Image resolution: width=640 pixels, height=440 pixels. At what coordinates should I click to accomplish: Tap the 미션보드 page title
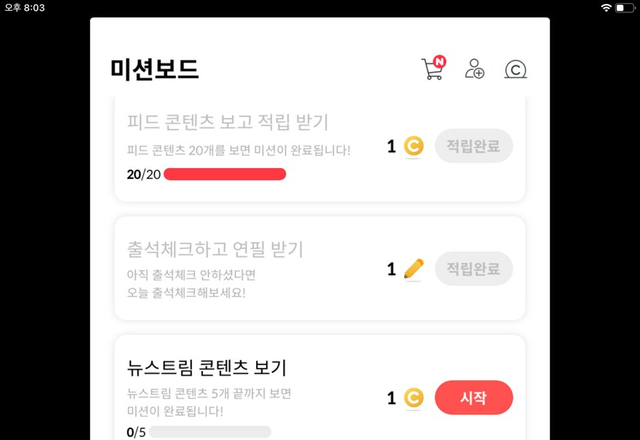click(155, 69)
